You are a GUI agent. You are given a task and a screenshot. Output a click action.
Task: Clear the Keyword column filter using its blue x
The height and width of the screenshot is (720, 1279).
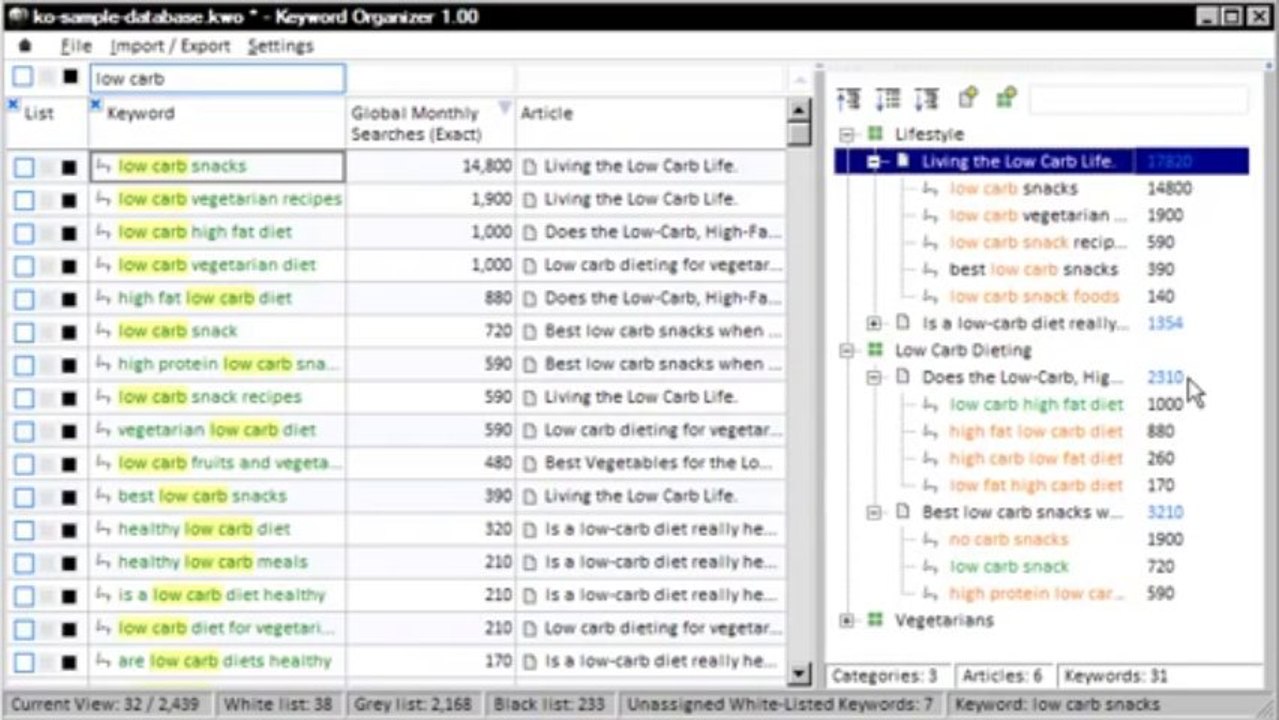(x=96, y=104)
